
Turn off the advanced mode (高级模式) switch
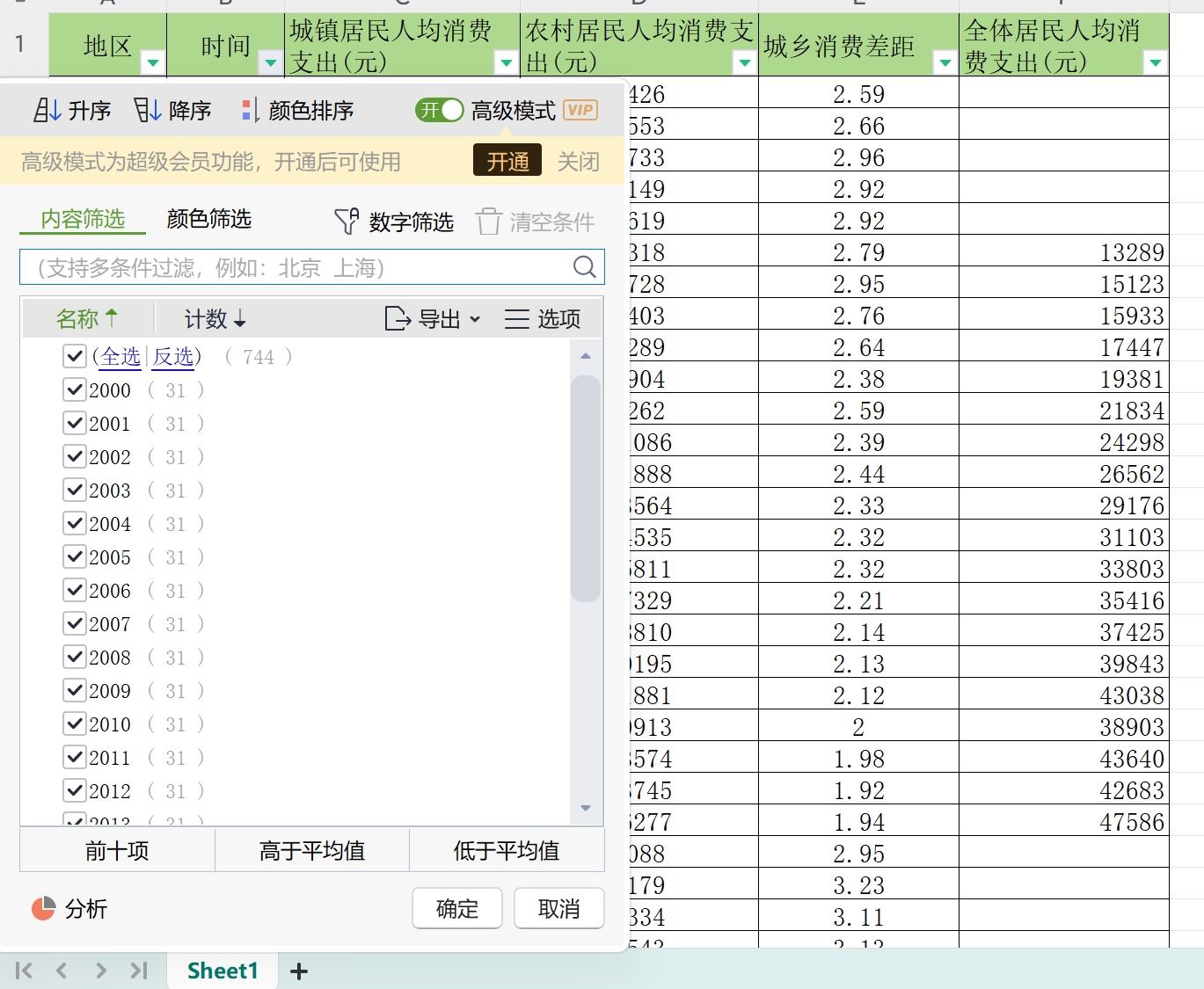pos(439,110)
